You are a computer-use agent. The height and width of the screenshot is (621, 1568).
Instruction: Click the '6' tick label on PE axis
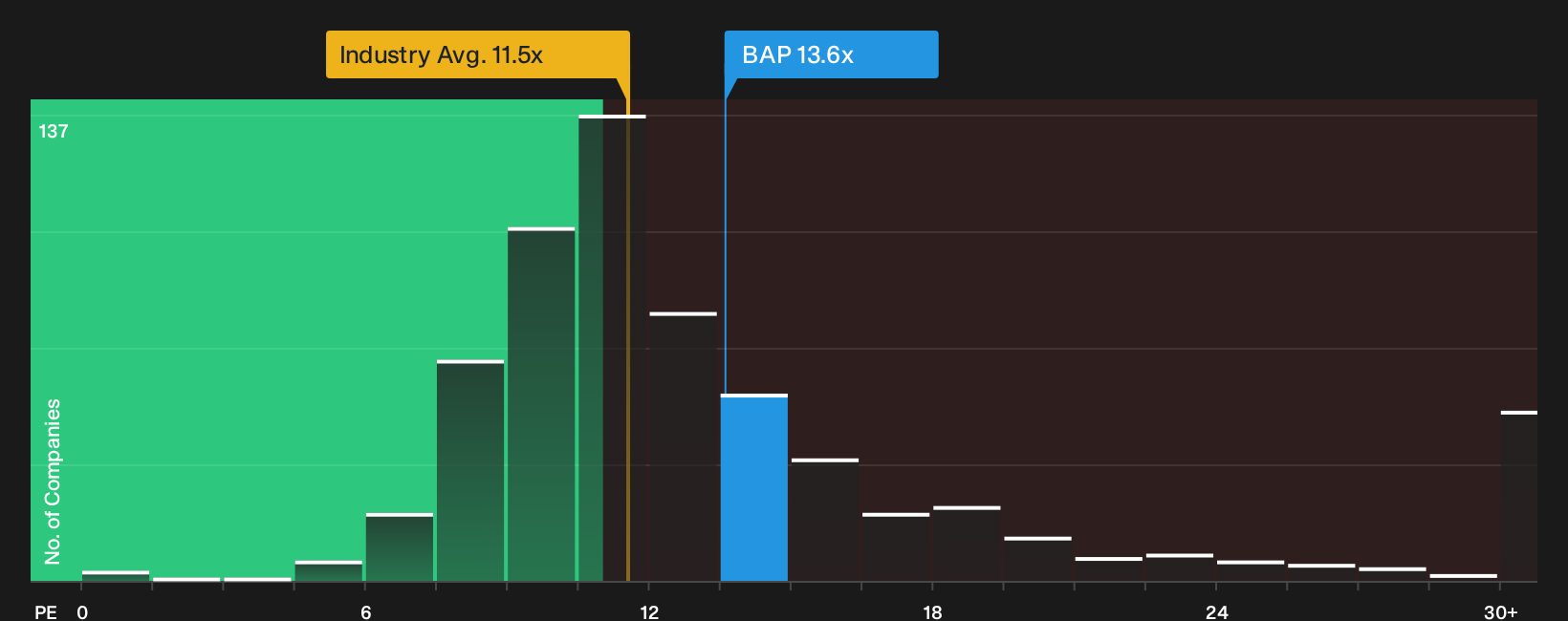[x=366, y=612]
